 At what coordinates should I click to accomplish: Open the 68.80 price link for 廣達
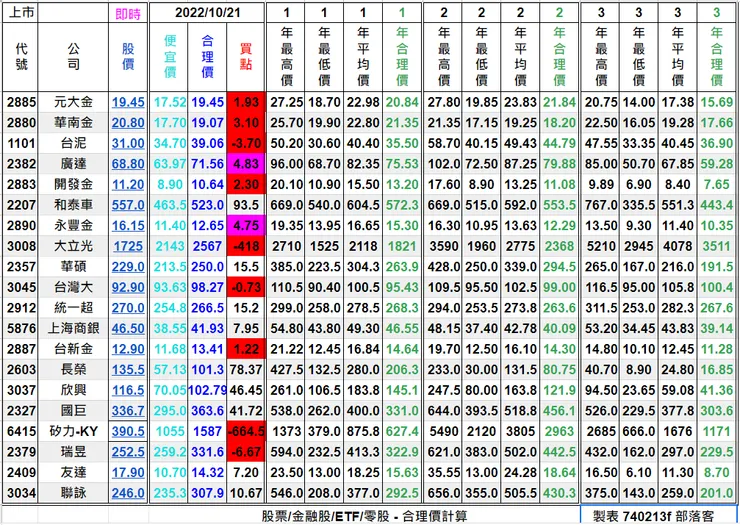pos(128,164)
